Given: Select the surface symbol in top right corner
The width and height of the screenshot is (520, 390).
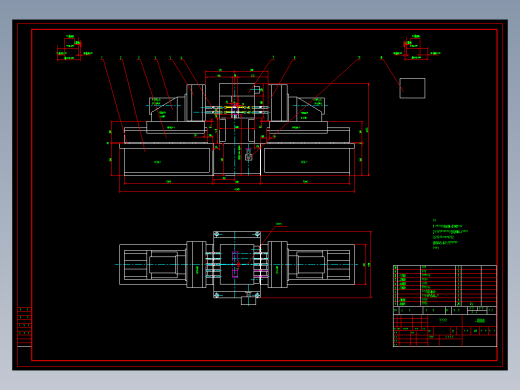Looking at the screenshot, I should pyautogui.click(x=417, y=48).
